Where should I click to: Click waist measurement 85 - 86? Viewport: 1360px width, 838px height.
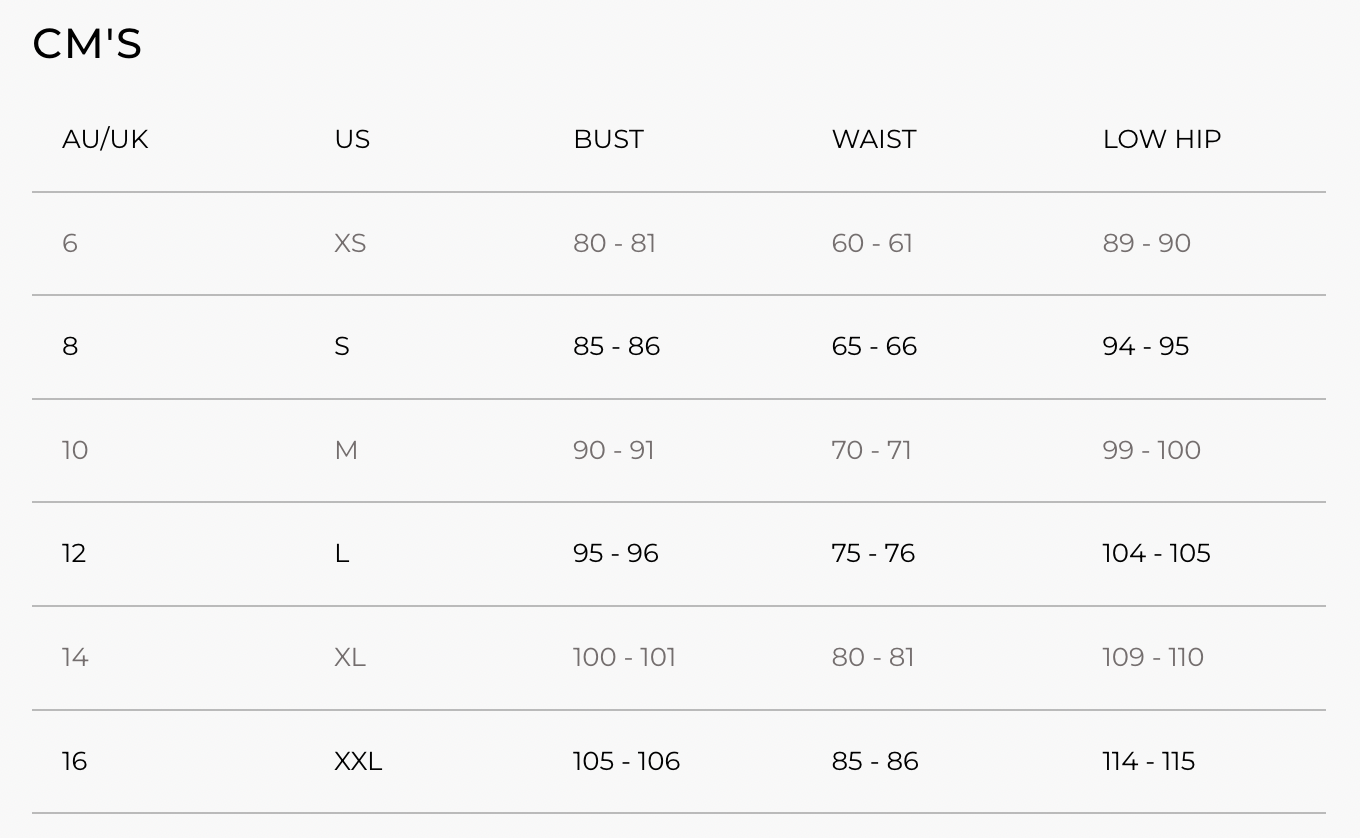tap(874, 761)
